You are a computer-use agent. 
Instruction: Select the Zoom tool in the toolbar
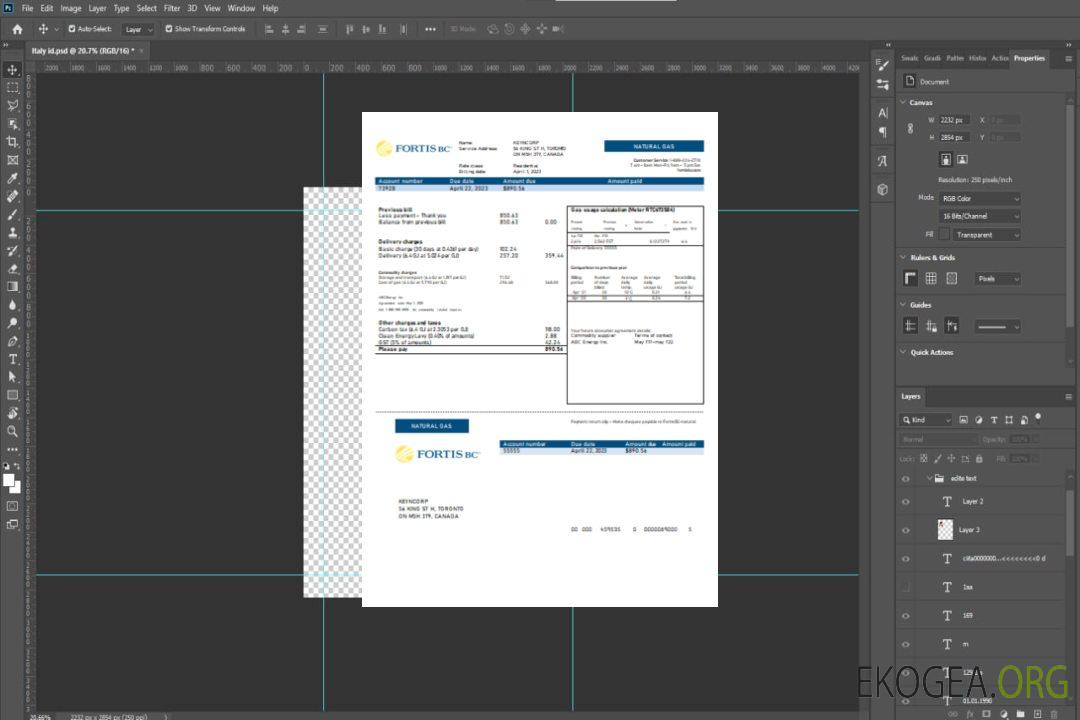[13, 431]
